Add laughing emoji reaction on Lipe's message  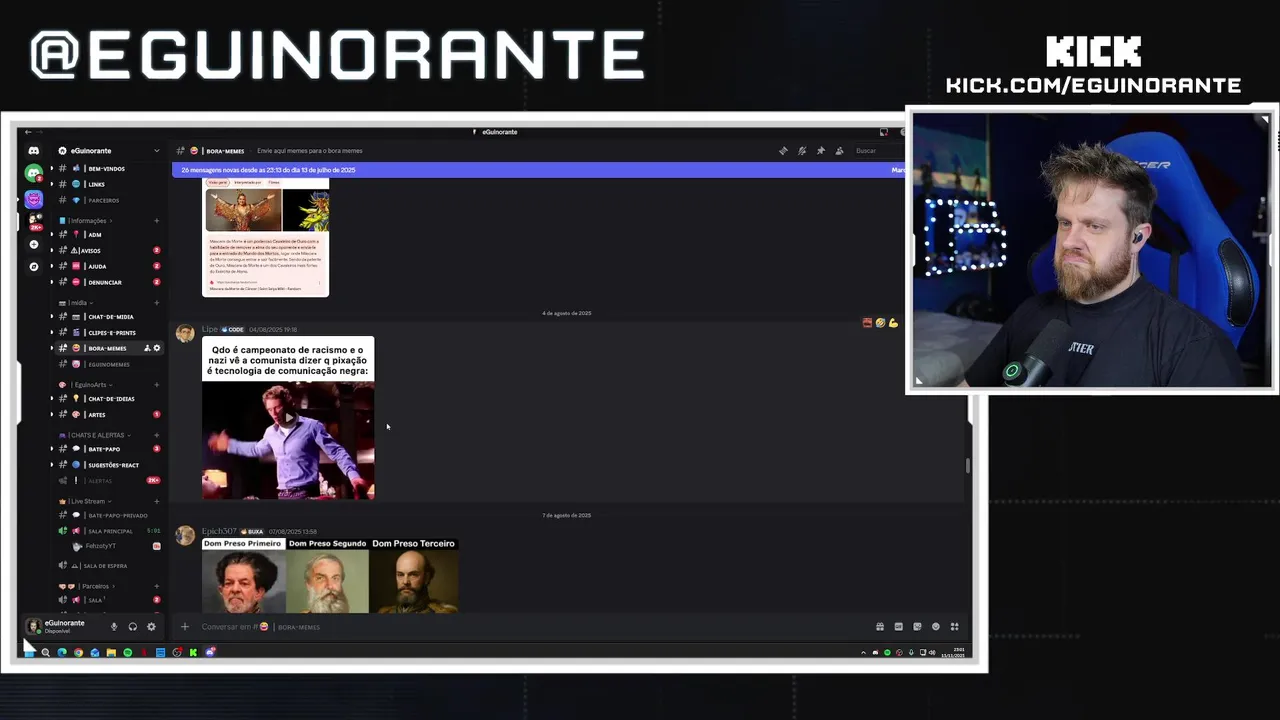pyautogui.click(x=880, y=323)
